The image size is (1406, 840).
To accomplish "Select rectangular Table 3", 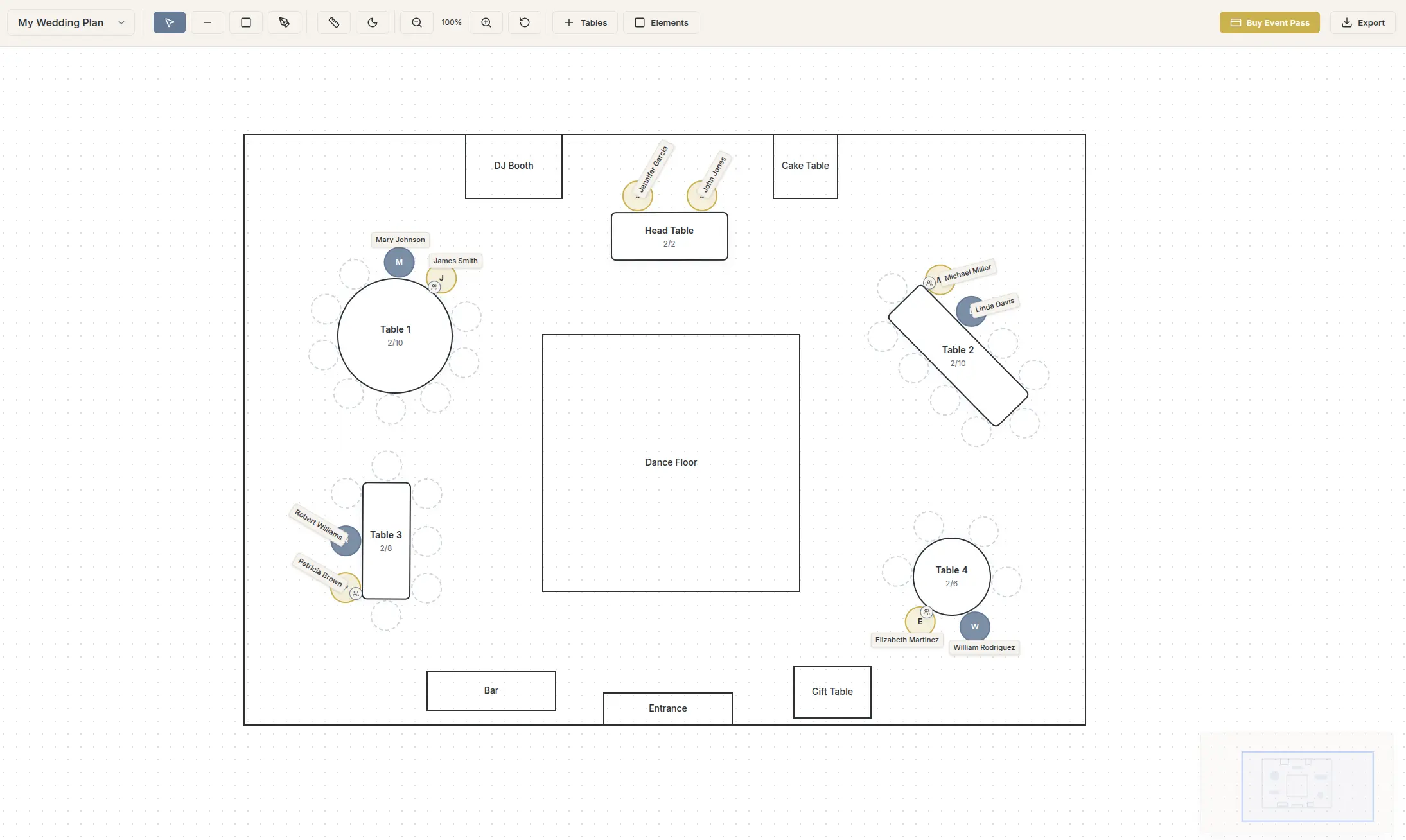I will [386, 541].
